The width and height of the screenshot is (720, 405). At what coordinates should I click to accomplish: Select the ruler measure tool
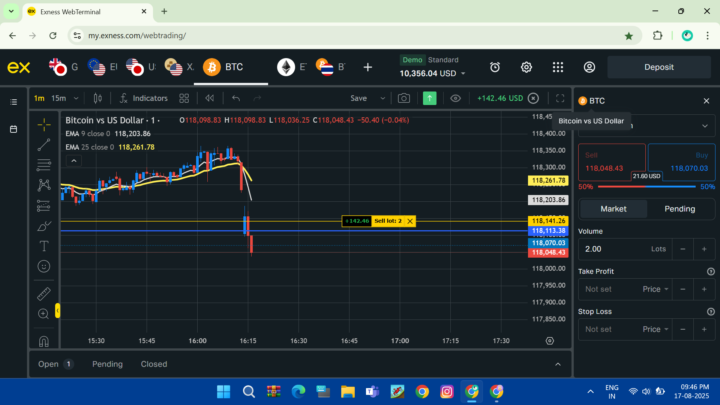pos(44,293)
